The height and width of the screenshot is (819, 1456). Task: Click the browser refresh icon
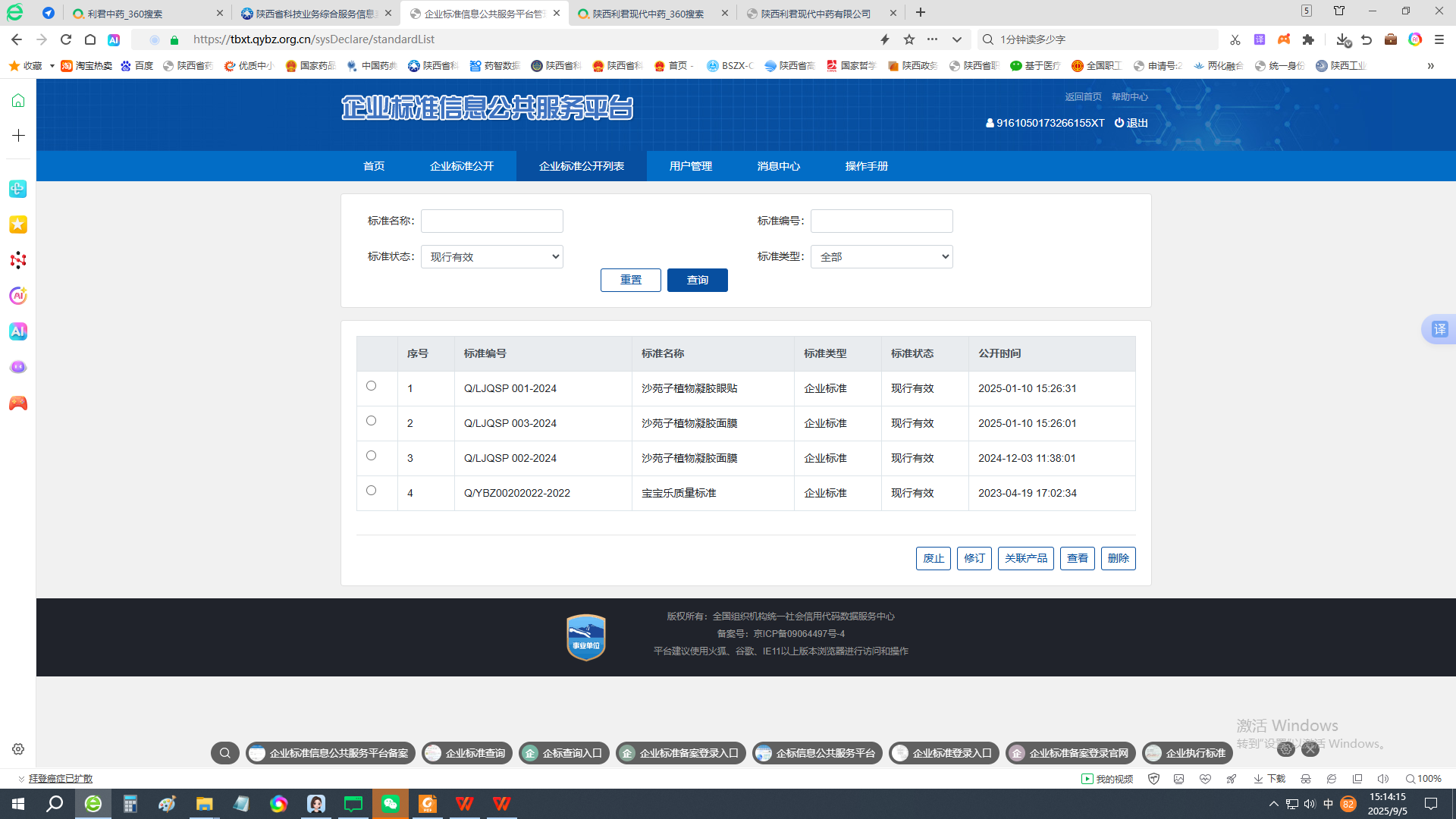pos(66,39)
